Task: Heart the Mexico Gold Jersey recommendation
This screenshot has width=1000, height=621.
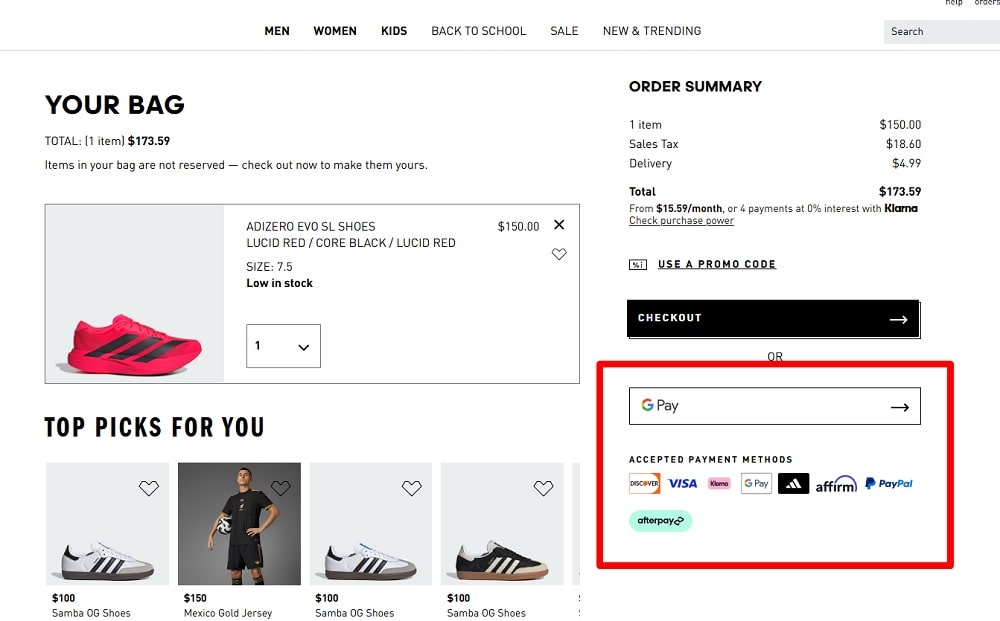Action: click(281, 488)
